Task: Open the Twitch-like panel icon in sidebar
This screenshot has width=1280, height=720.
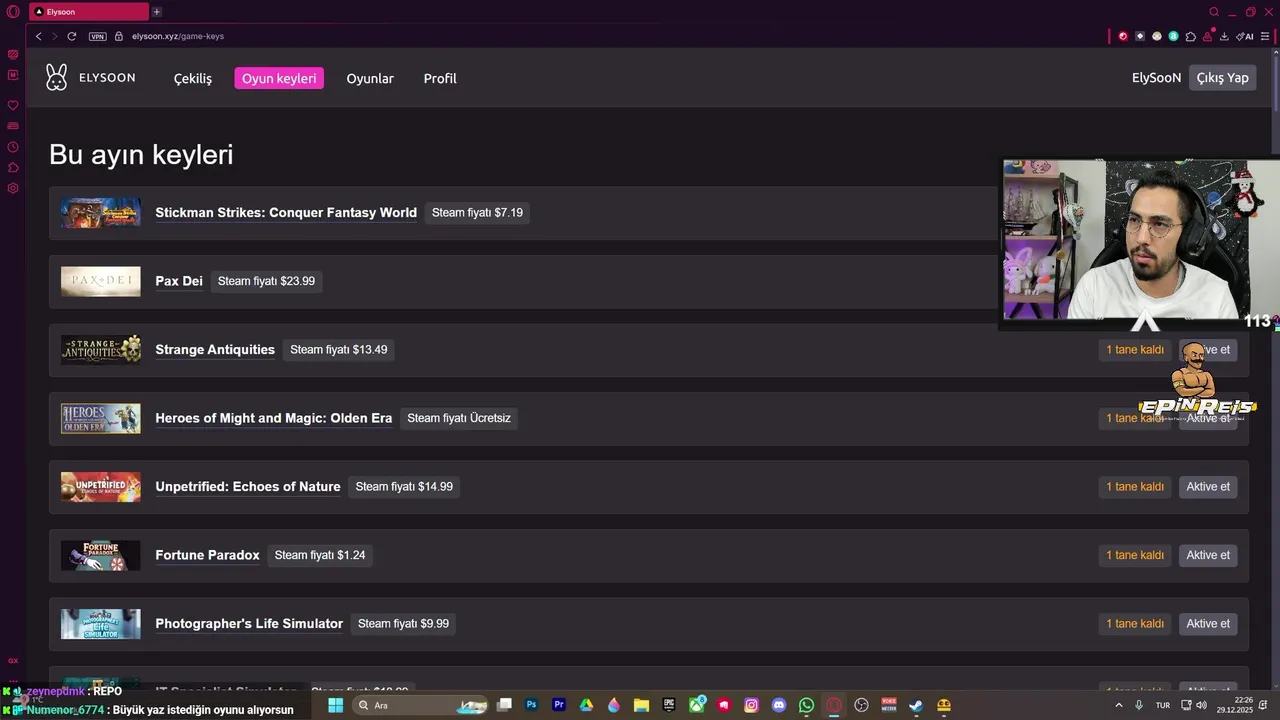Action: click(13, 75)
